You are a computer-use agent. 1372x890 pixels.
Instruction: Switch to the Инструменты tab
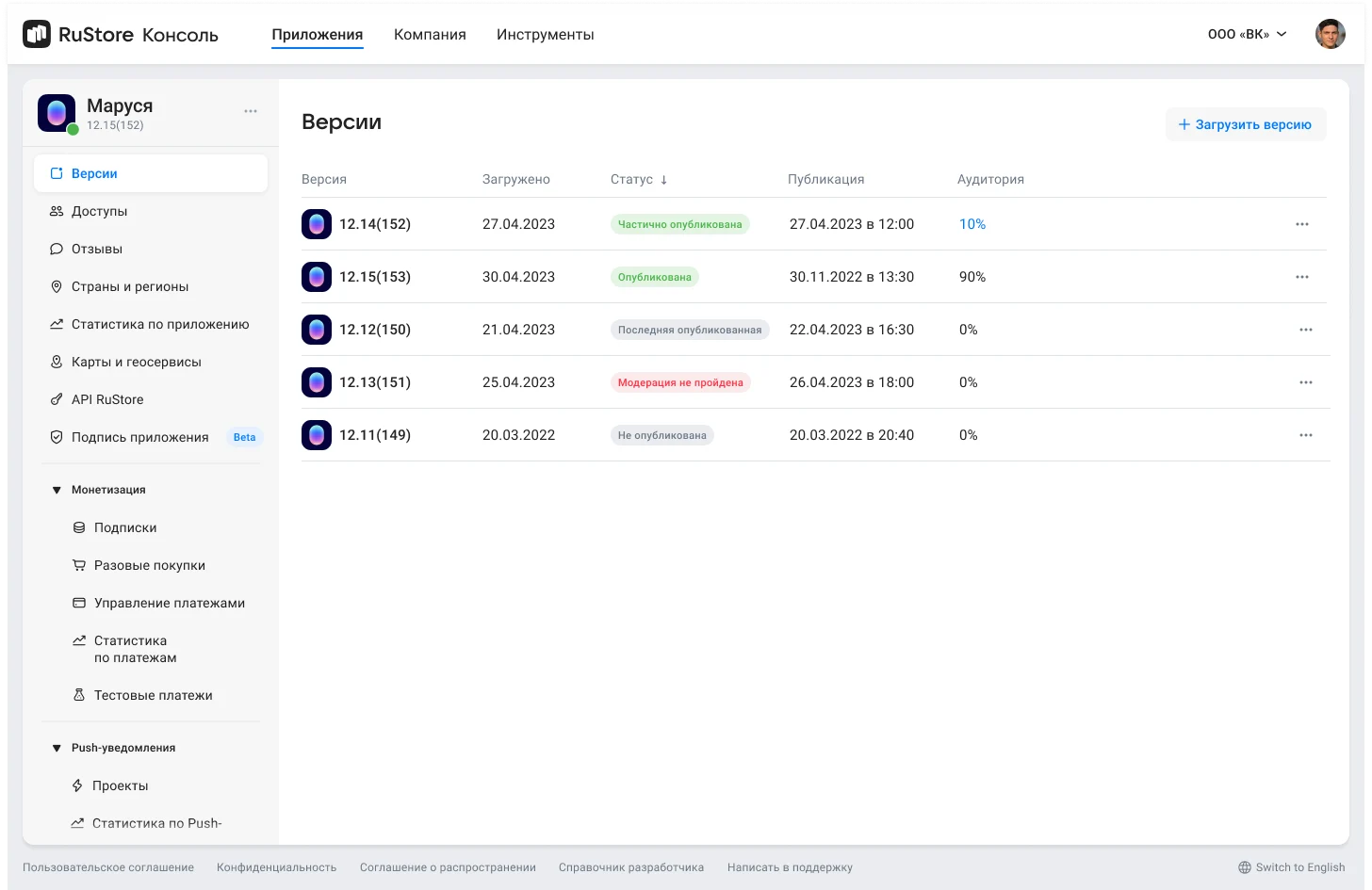pos(545,35)
